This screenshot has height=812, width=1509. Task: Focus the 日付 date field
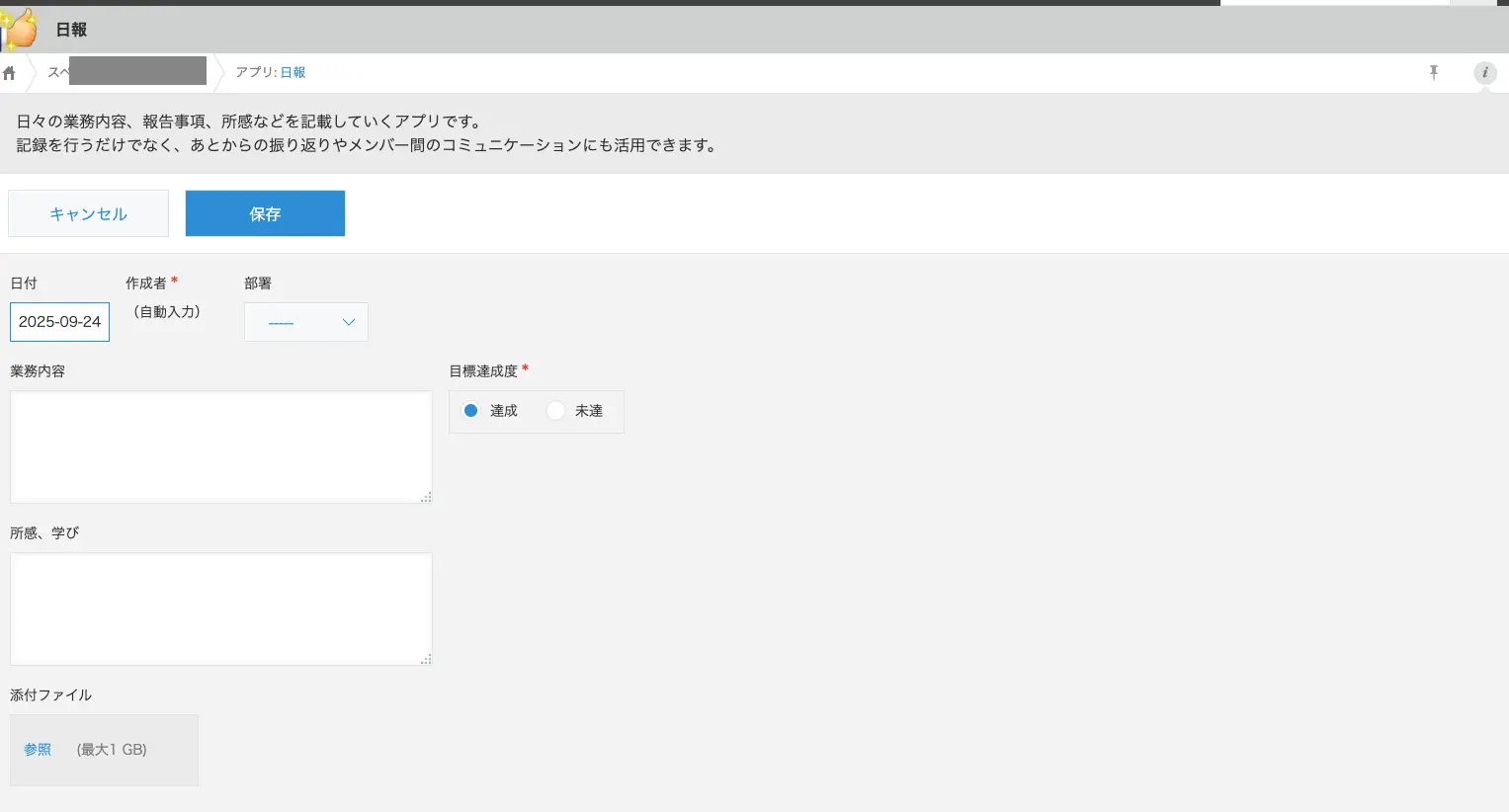click(x=59, y=322)
